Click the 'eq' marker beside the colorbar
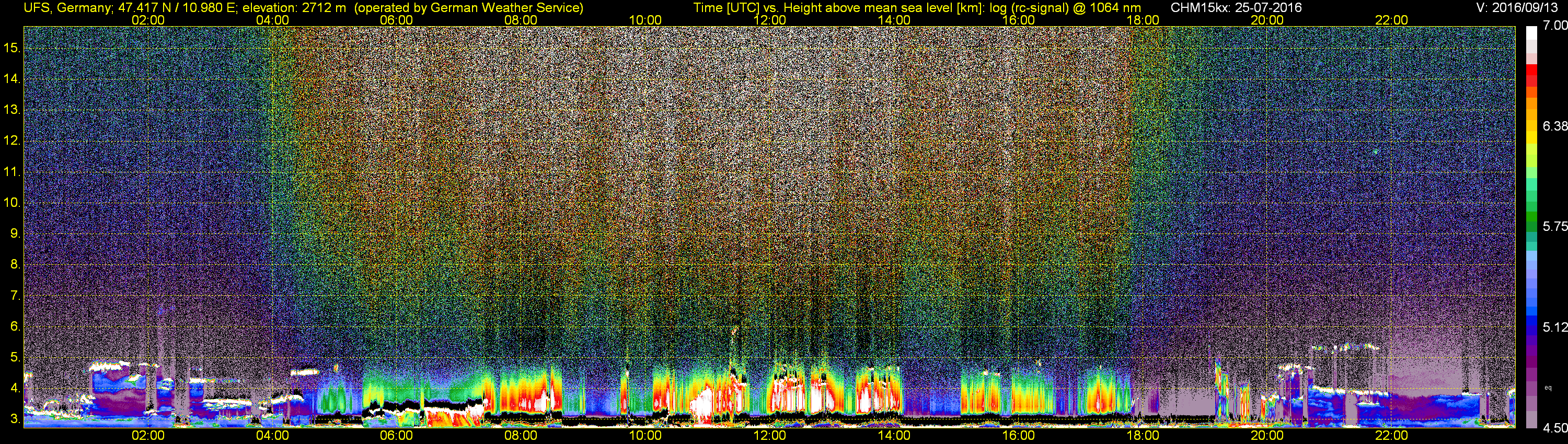 coord(1549,388)
